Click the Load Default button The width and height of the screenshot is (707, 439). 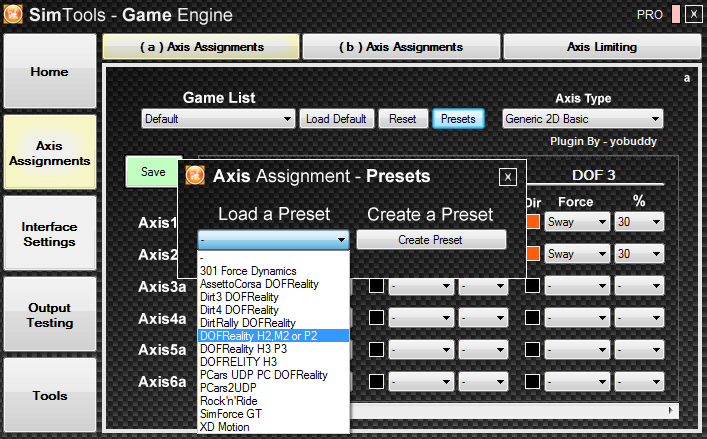click(x=336, y=119)
